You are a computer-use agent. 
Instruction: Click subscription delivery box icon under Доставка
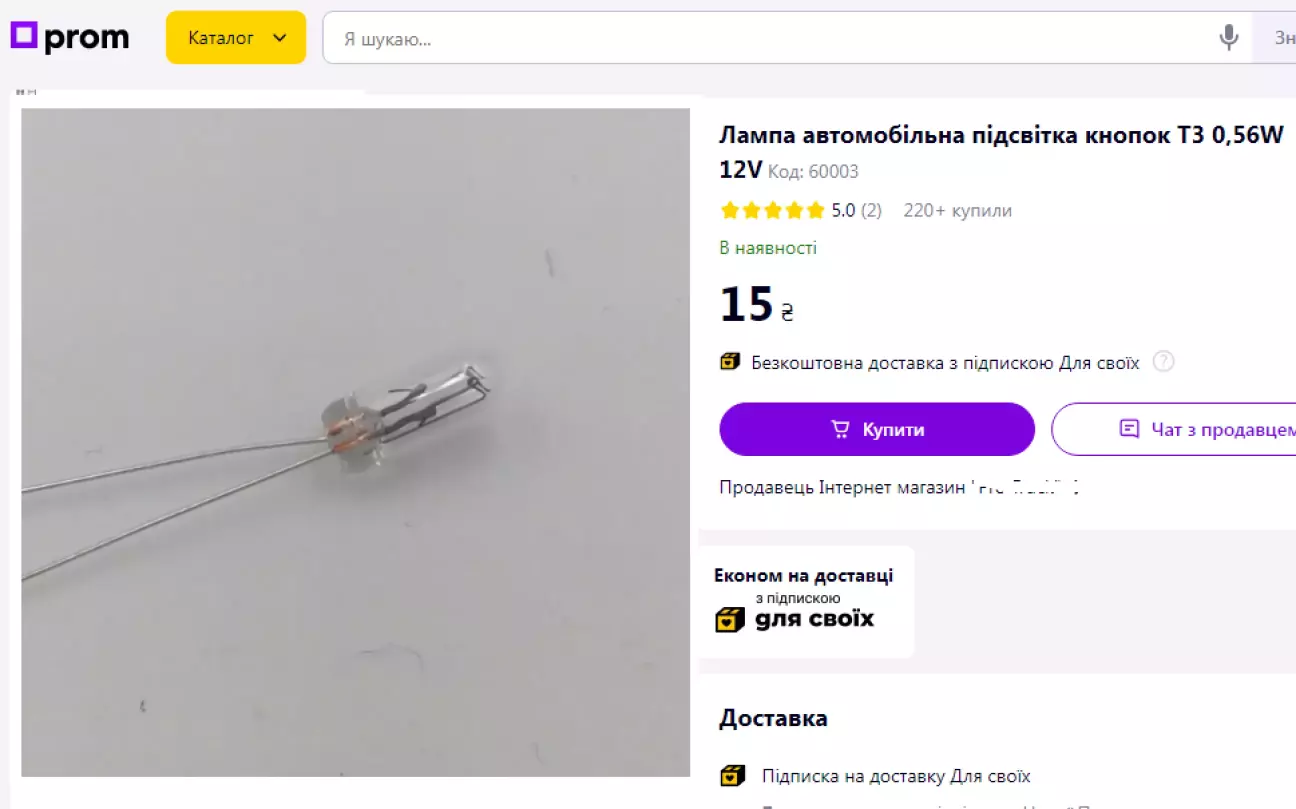tap(733, 776)
